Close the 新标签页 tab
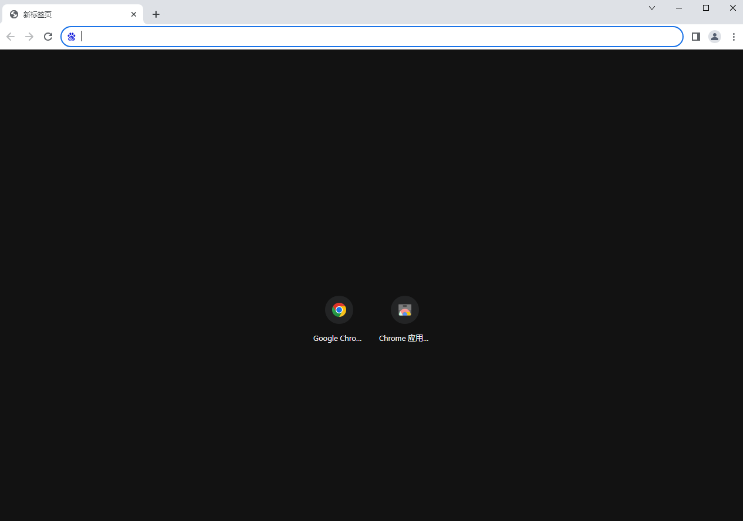 [x=134, y=14]
